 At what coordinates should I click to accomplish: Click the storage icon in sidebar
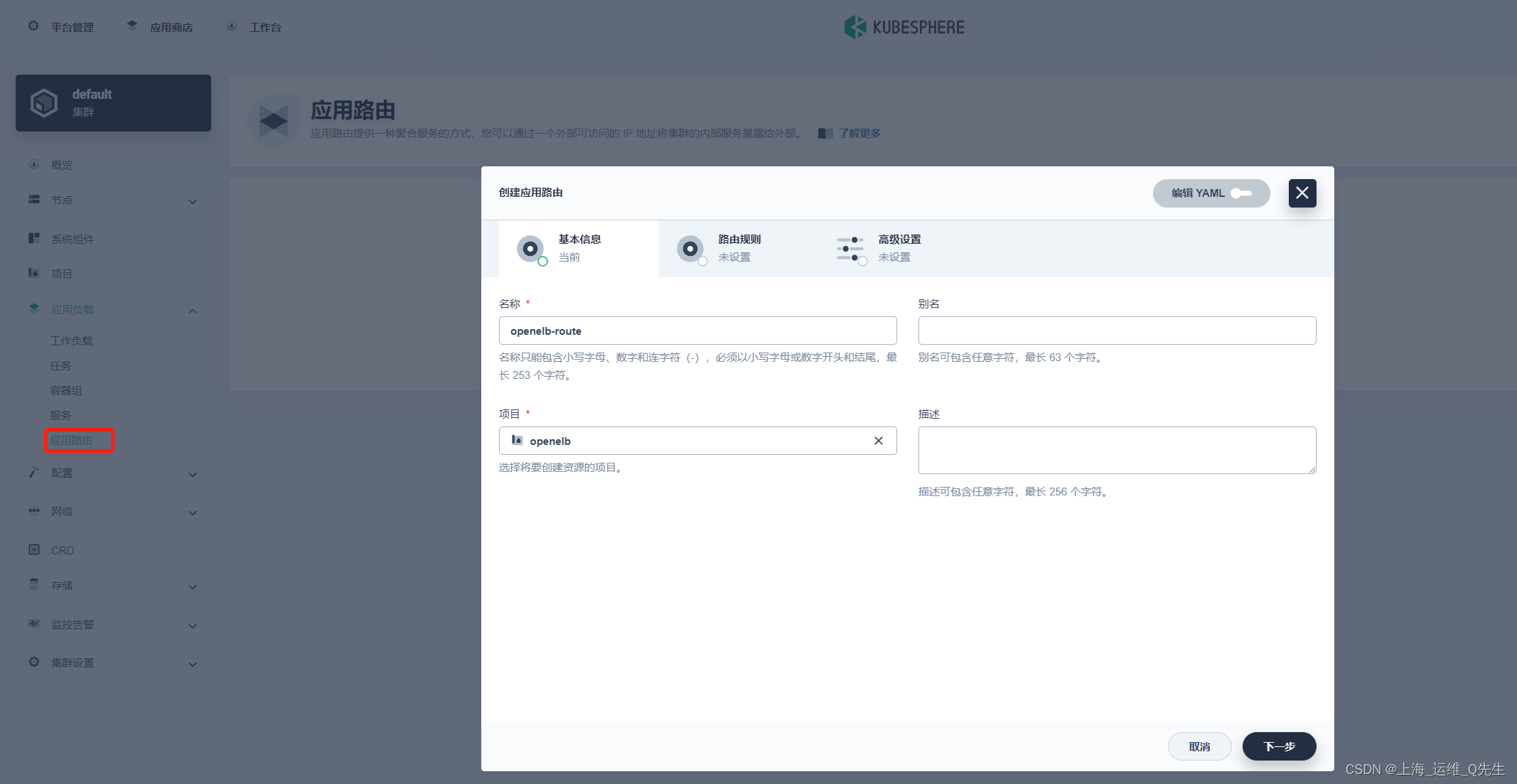tap(34, 584)
